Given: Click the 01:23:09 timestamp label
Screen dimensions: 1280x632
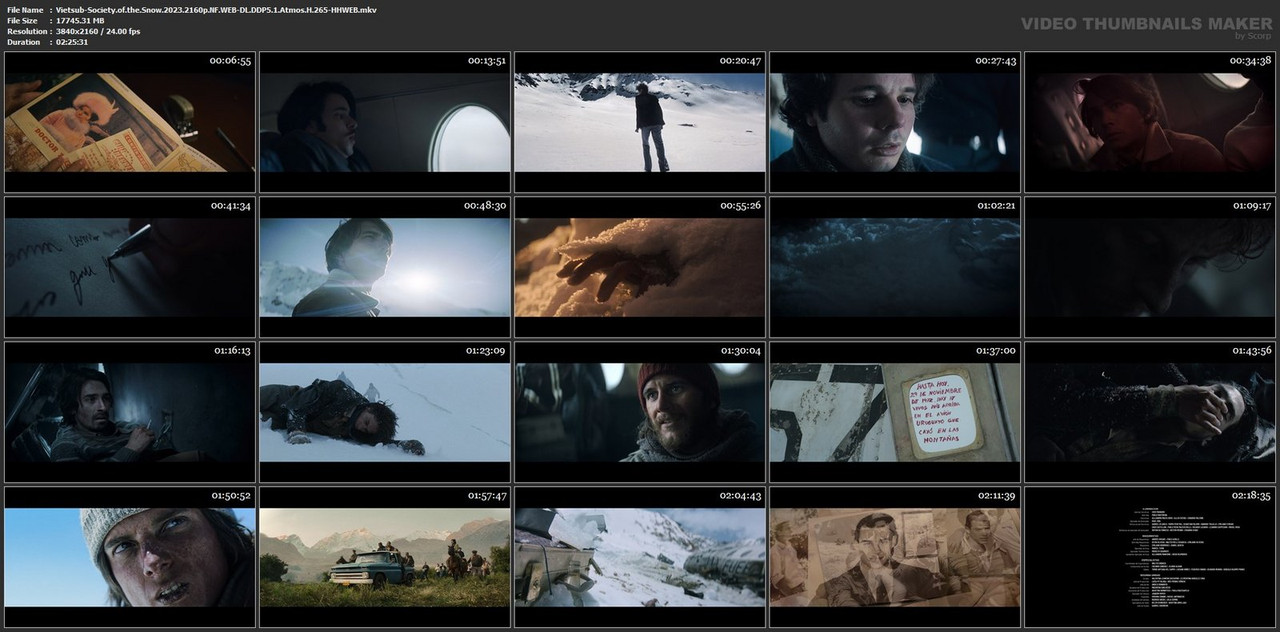Looking at the screenshot, I should tap(485, 351).
